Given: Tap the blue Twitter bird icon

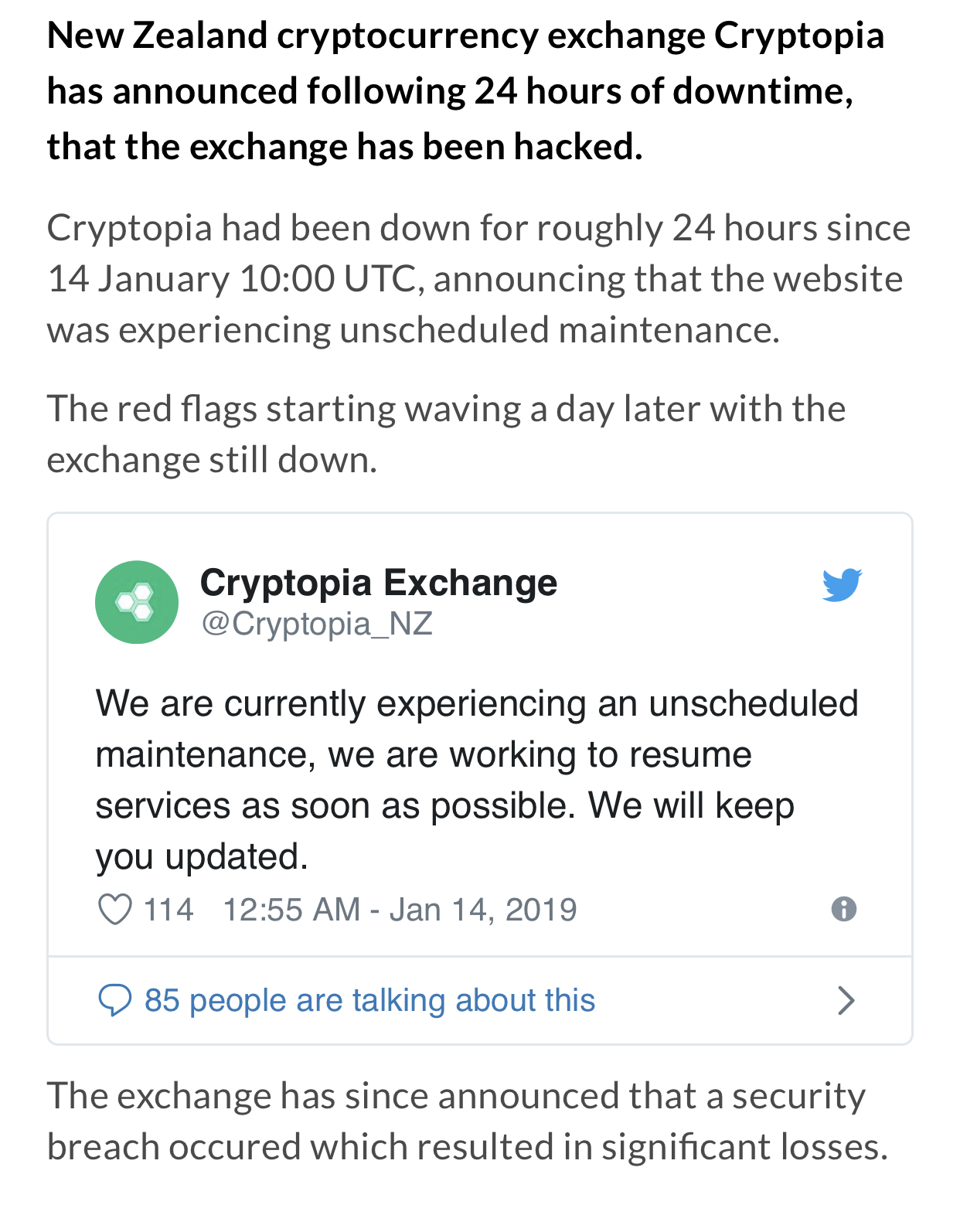Looking at the screenshot, I should coord(843,584).
